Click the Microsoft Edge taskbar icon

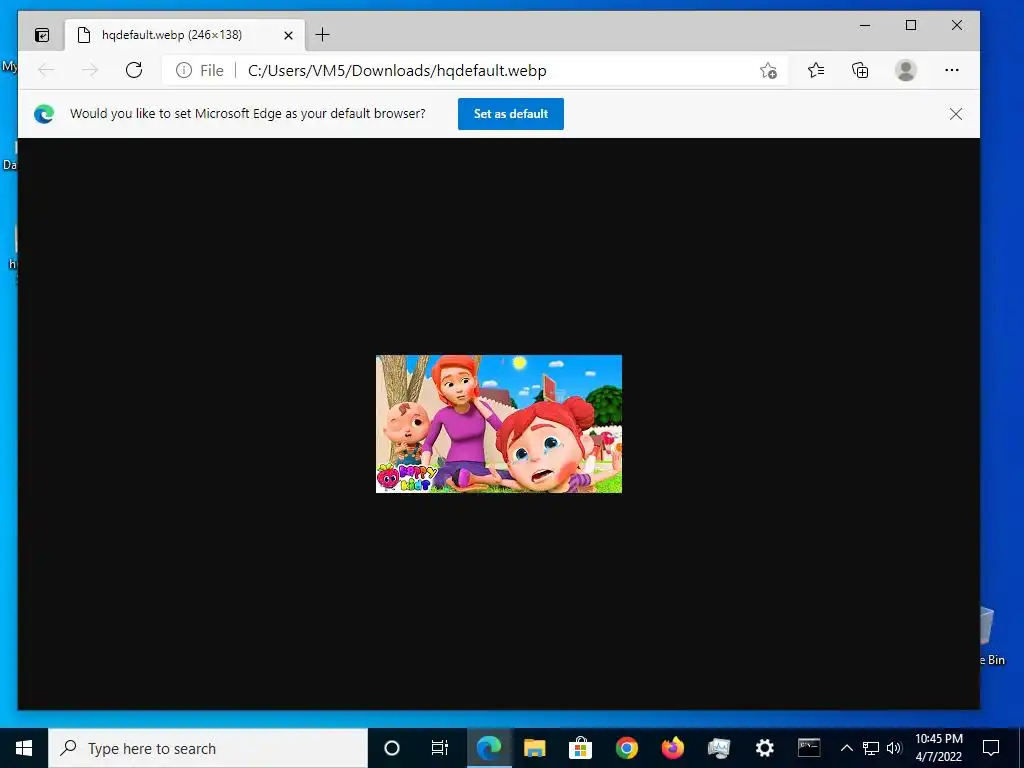(x=488, y=748)
